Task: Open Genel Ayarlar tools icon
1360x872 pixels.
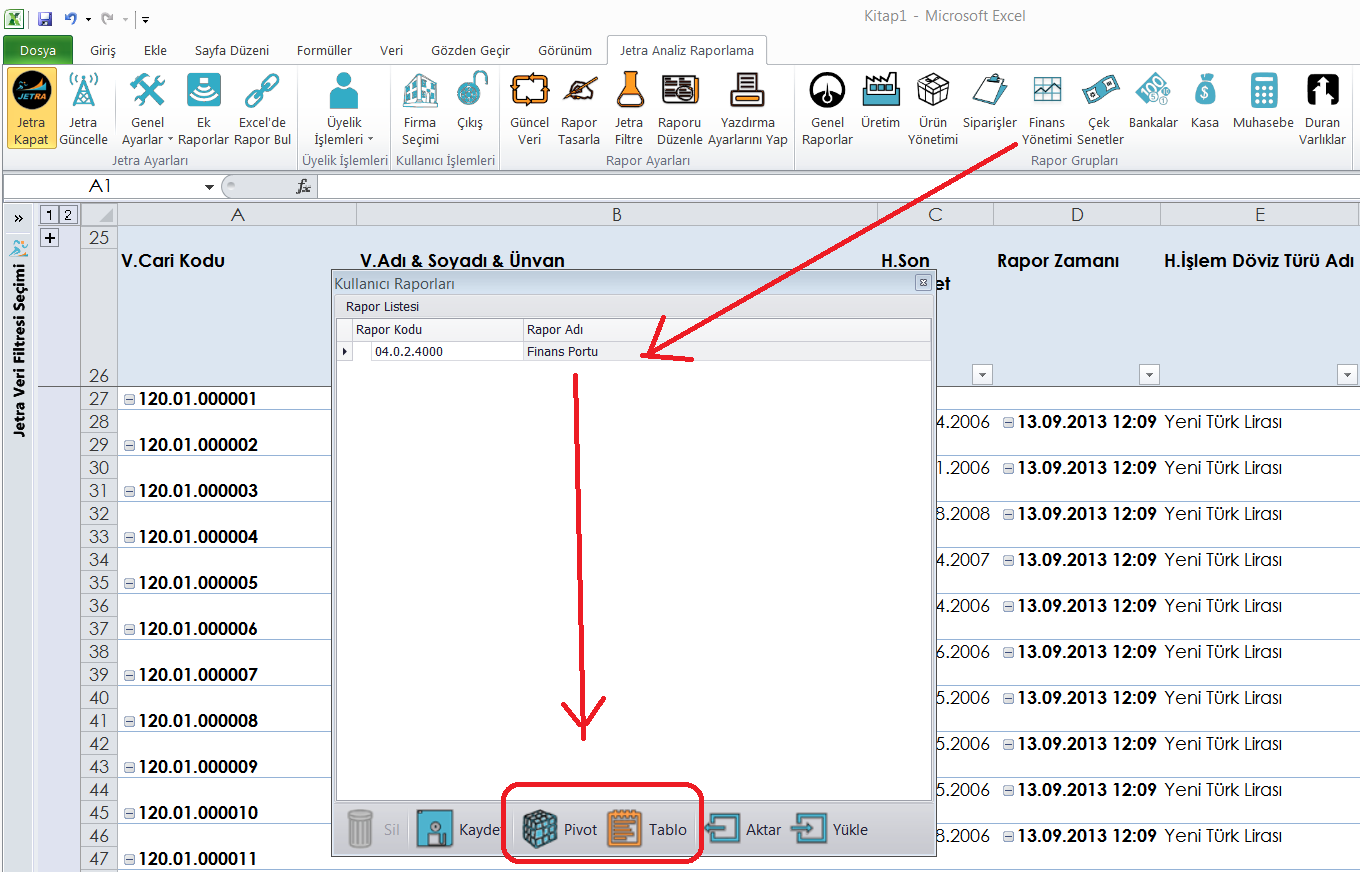Action: click(x=148, y=92)
